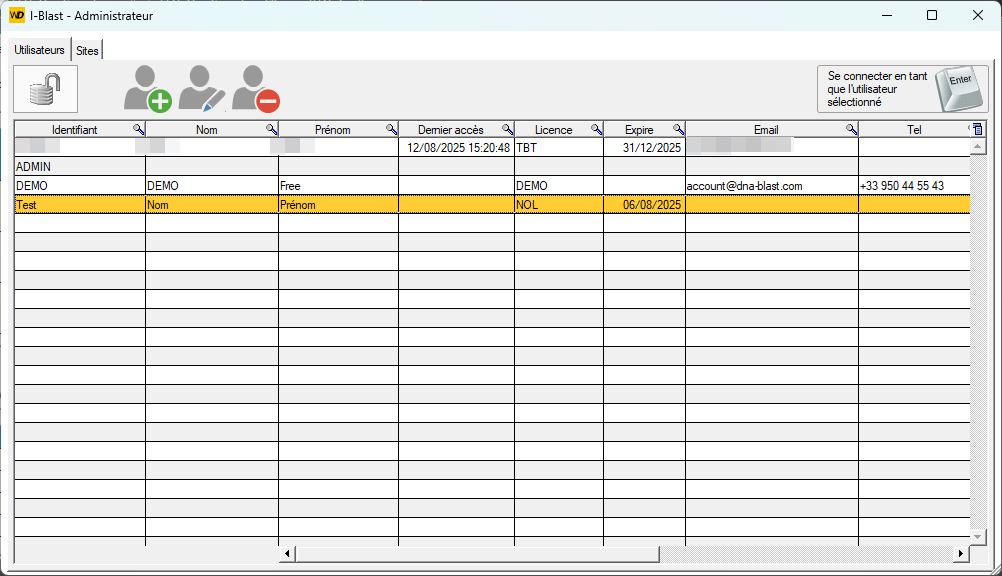Image resolution: width=1002 pixels, height=576 pixels.
Task: Select the ADMIN user row
Action: pos(80,166)
